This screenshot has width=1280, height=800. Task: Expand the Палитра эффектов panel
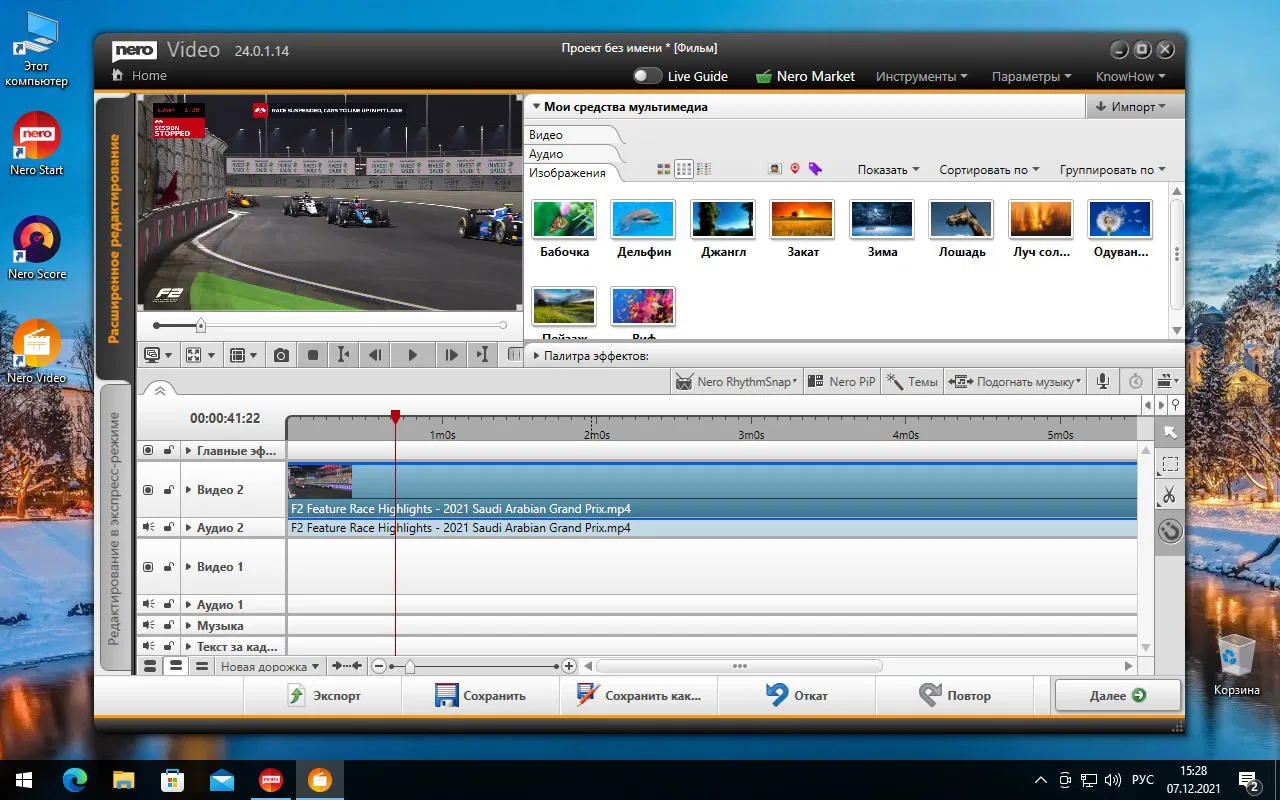(537, 356)
